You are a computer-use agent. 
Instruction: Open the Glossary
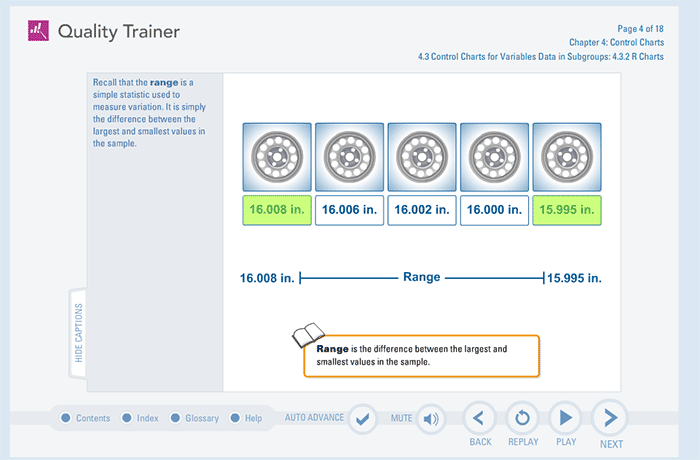194,418
